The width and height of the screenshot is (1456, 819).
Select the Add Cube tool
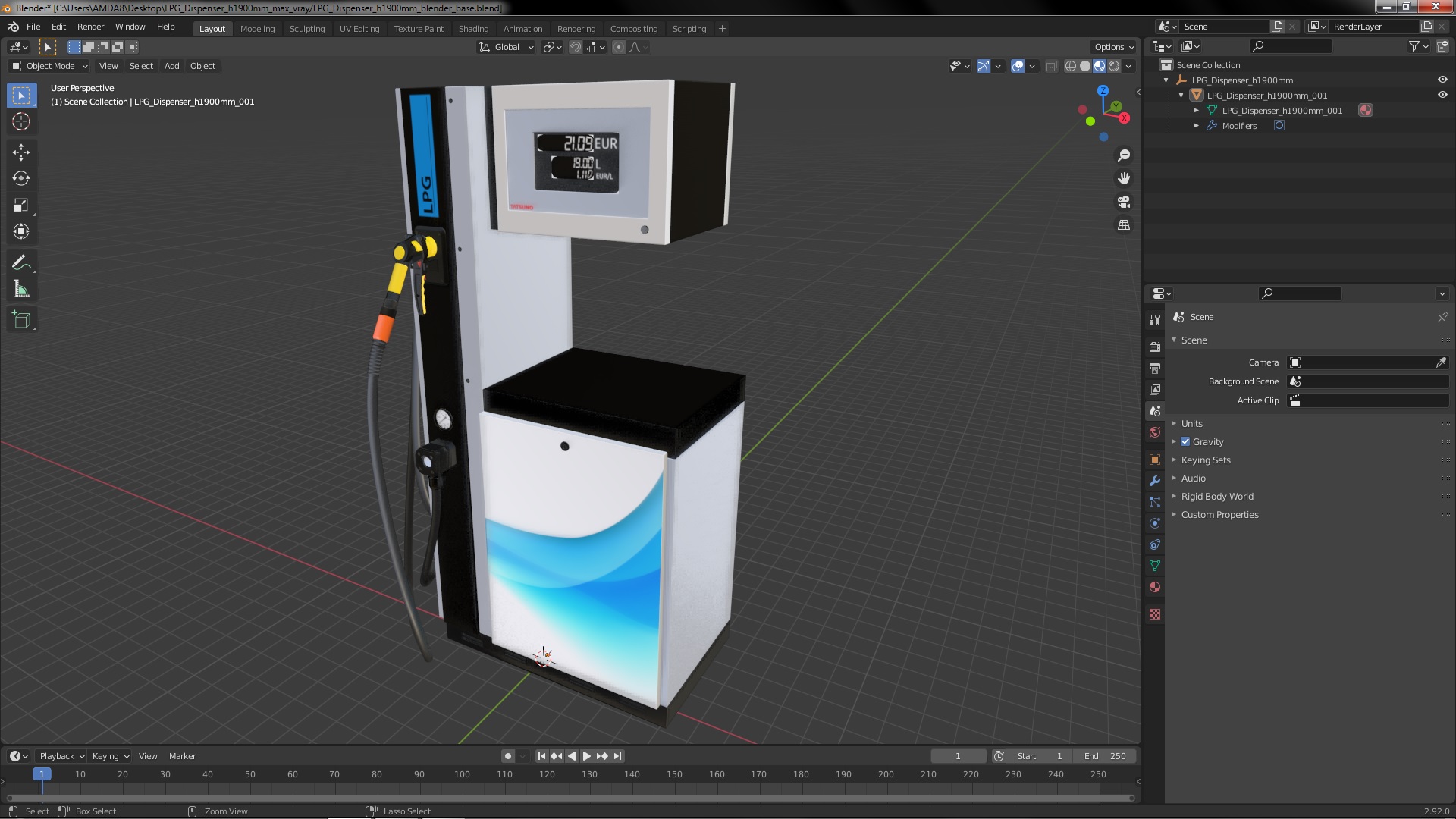[21, 320]
